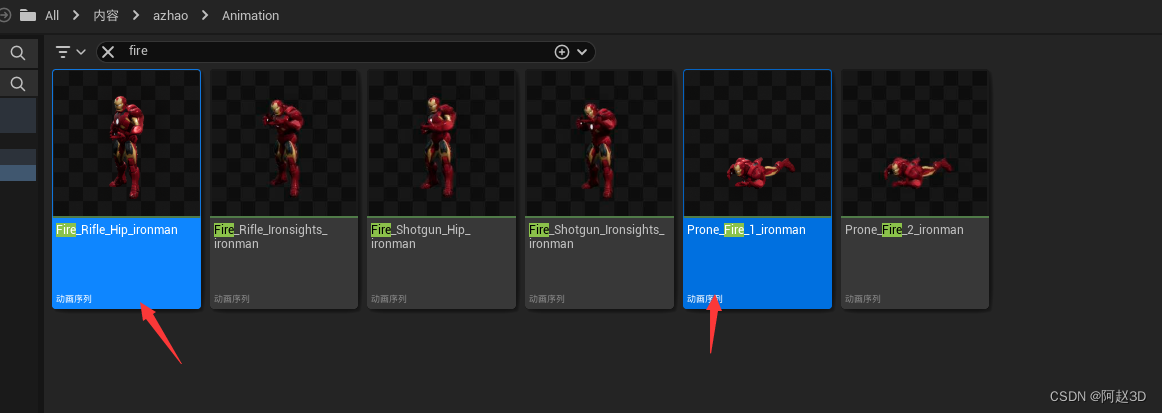The height and width of the screenshot is (413, 1162).
Task: Save search with plus circle icon
Action: point(562,52)
